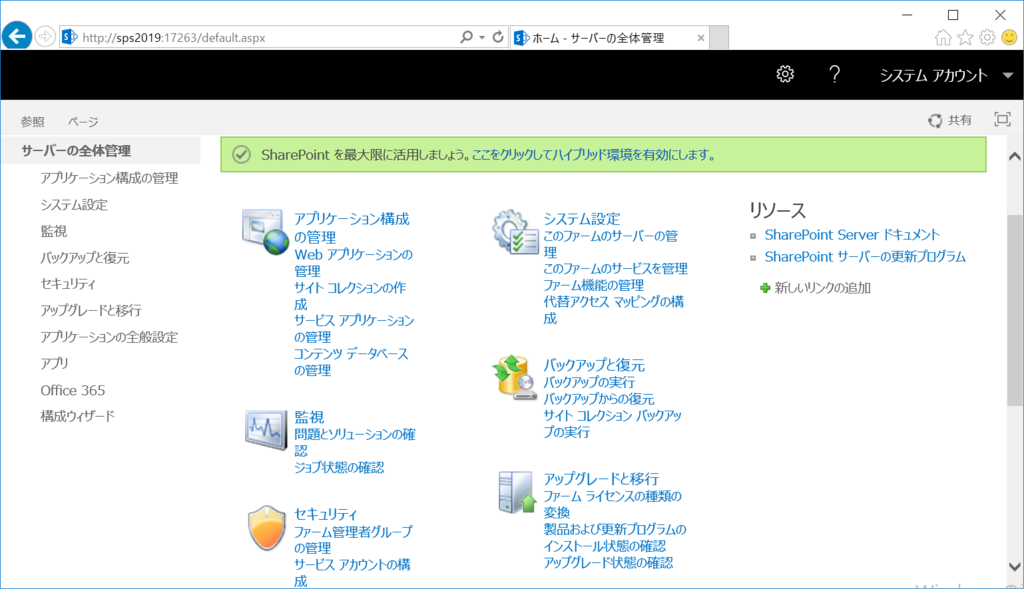The image size is (1024, 589).
Task: Click the SharePoint favicon in the address bar
Action: click(70, 37)
